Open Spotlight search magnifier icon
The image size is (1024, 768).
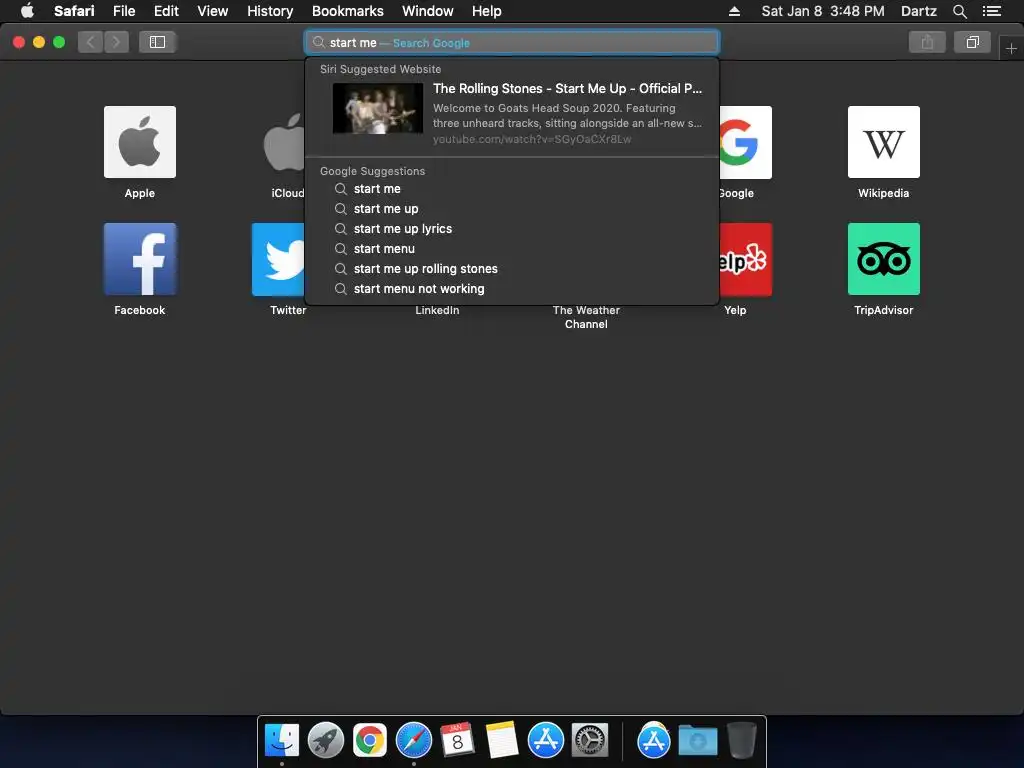click(959, 11)
